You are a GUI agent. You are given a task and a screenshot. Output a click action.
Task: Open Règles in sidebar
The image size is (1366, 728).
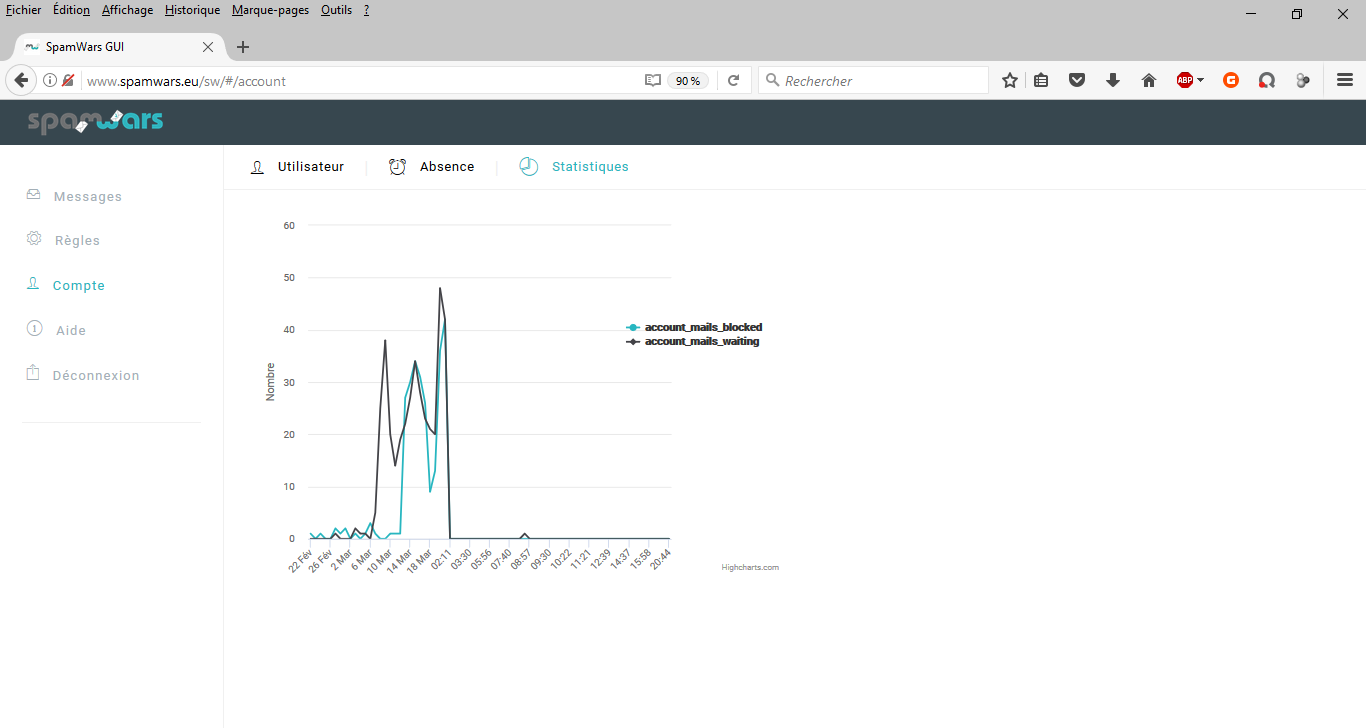77,241
